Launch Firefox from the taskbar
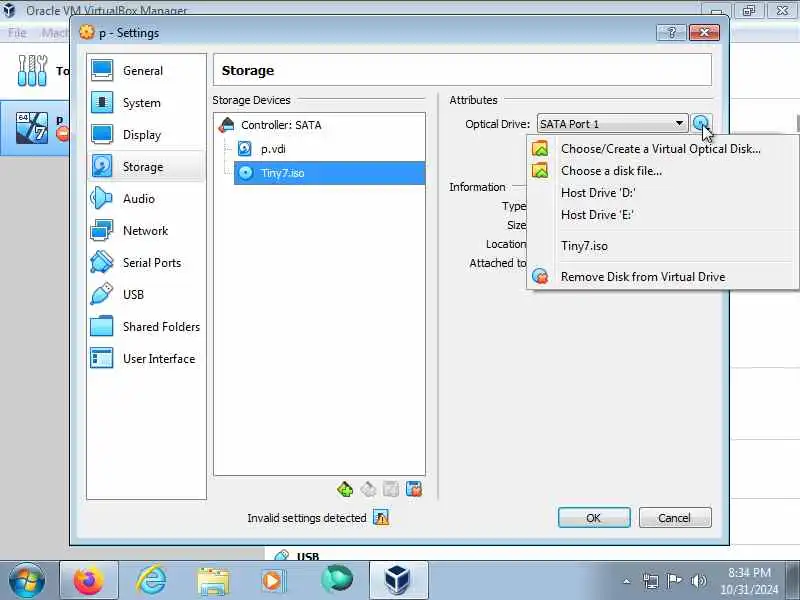 (x=89, y=580)
